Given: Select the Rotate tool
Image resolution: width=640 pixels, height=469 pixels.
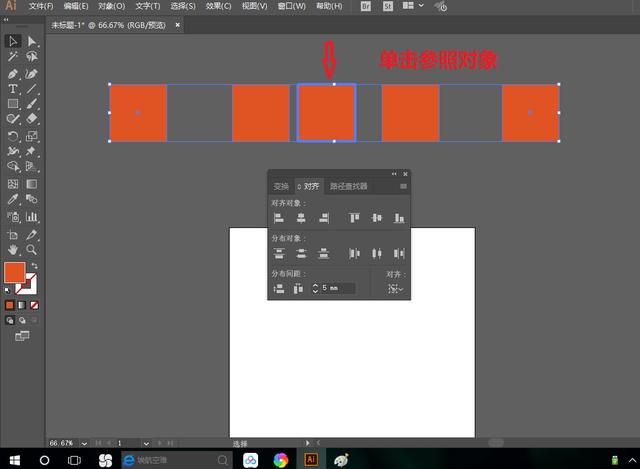Looking at the screenshot, I should (13, 136).
